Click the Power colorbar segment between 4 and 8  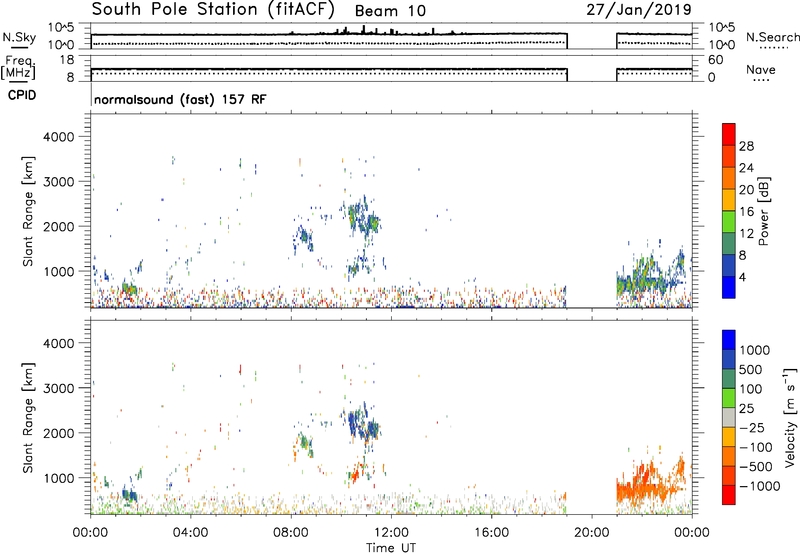click(x=729, y=265)
